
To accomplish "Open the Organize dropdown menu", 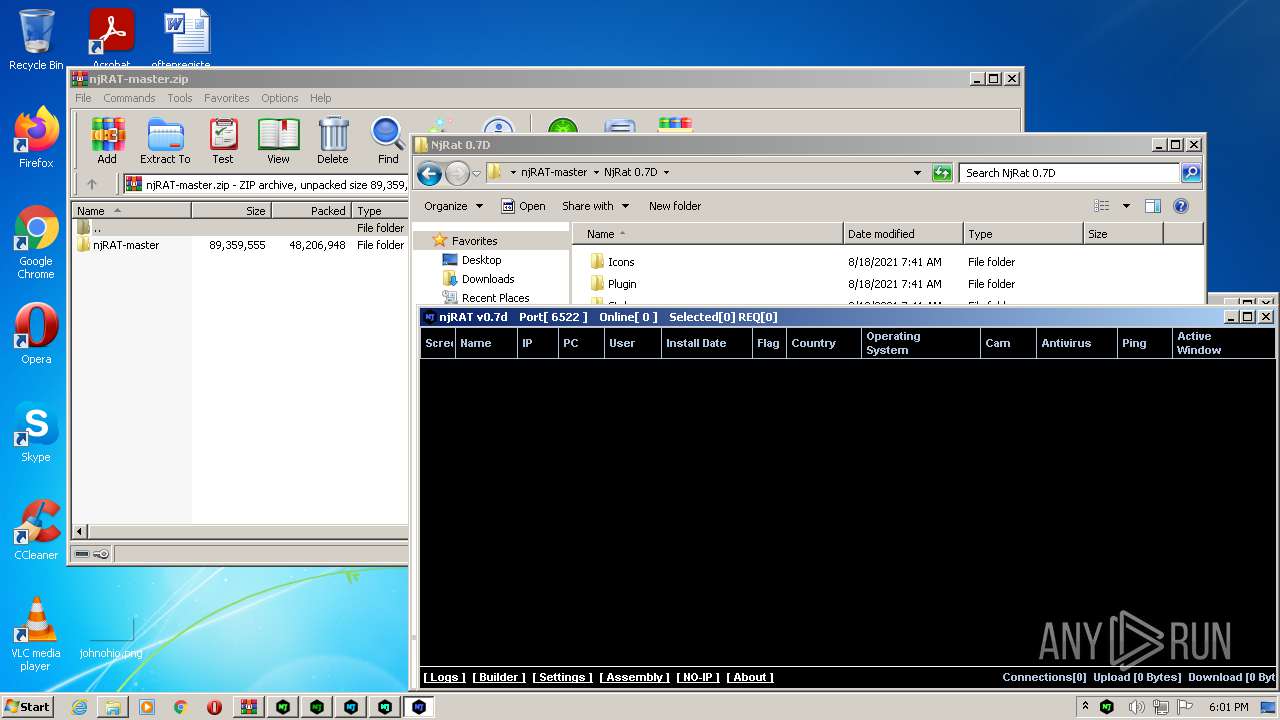I will pos(453,206).
